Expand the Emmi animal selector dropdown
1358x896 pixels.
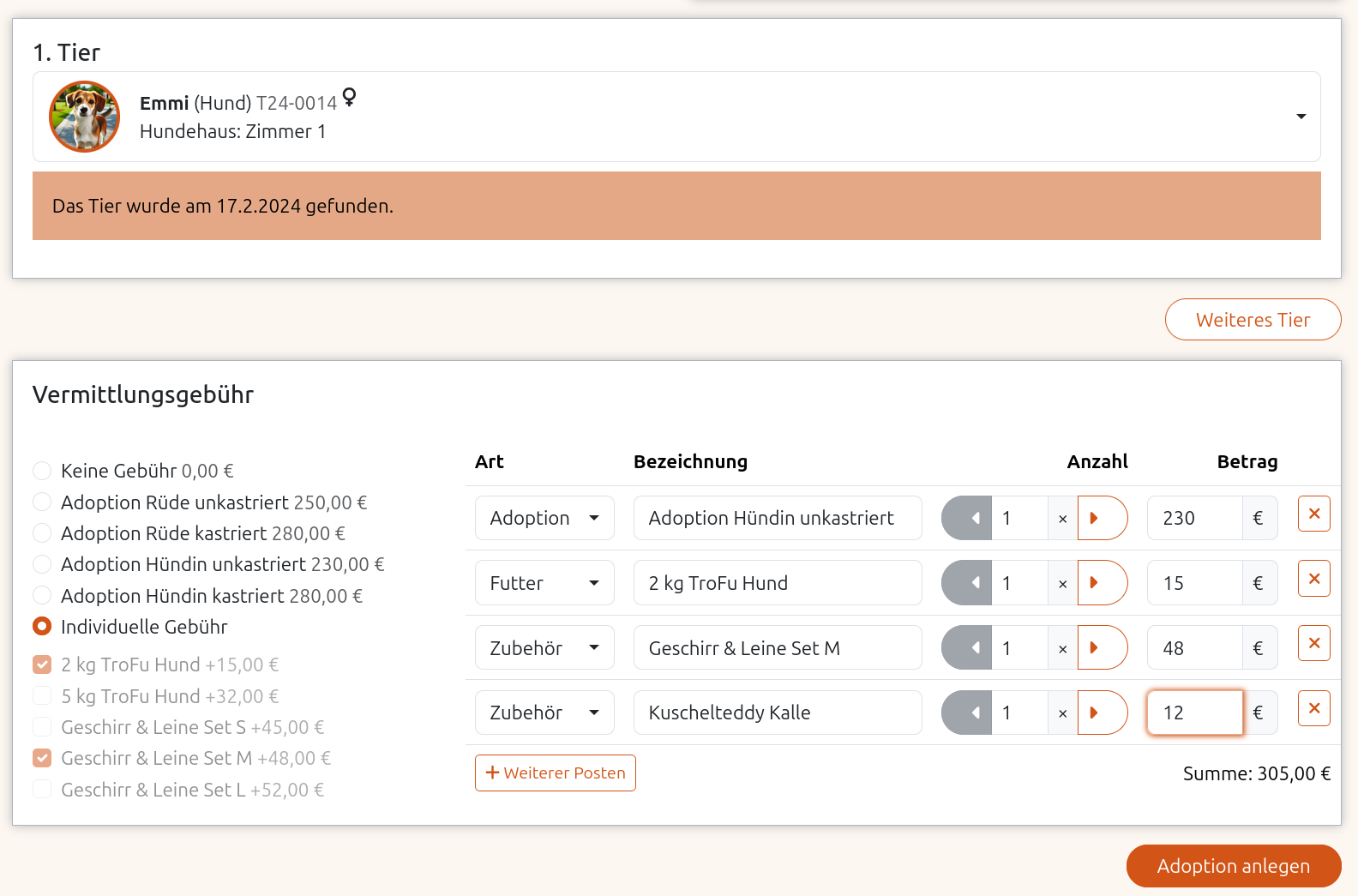click(x=1301, y=117)
